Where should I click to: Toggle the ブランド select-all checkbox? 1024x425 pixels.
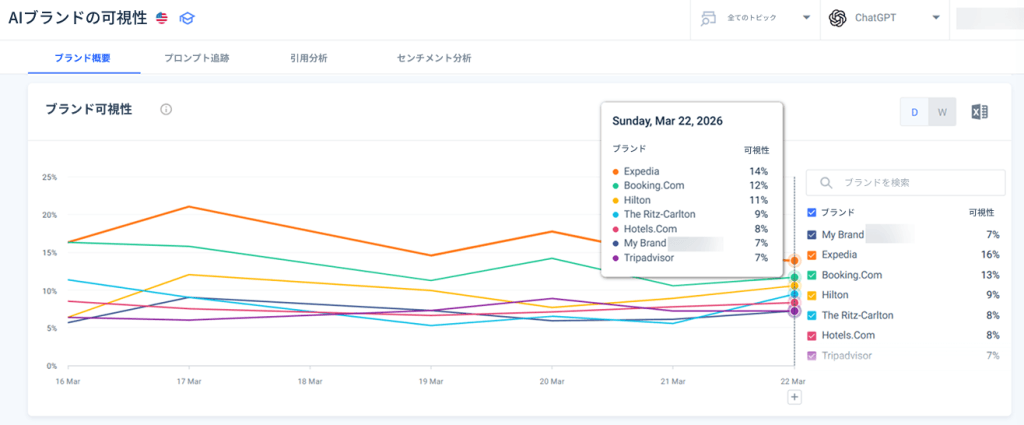[812, 212]
